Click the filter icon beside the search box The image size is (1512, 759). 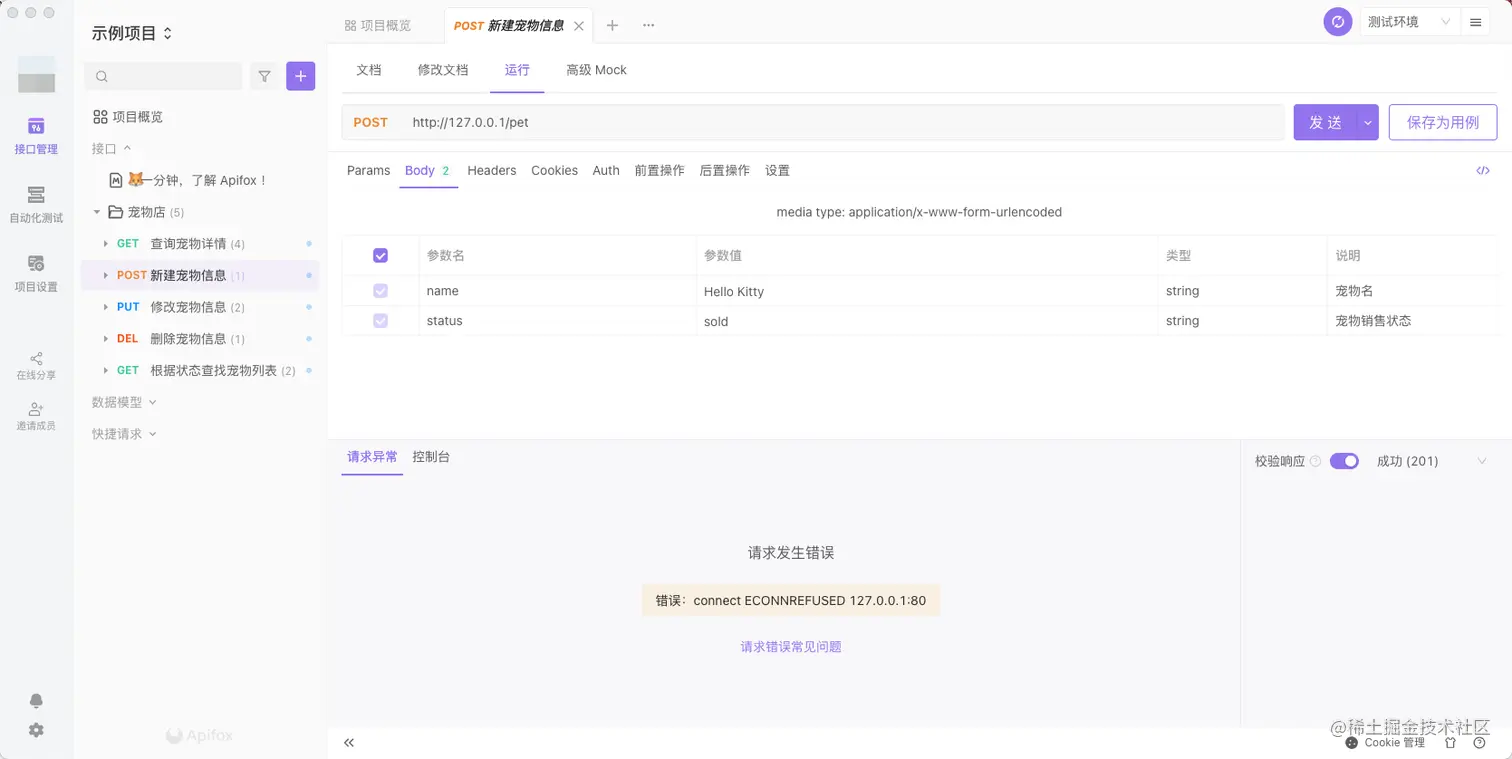[x=263, y=76]
